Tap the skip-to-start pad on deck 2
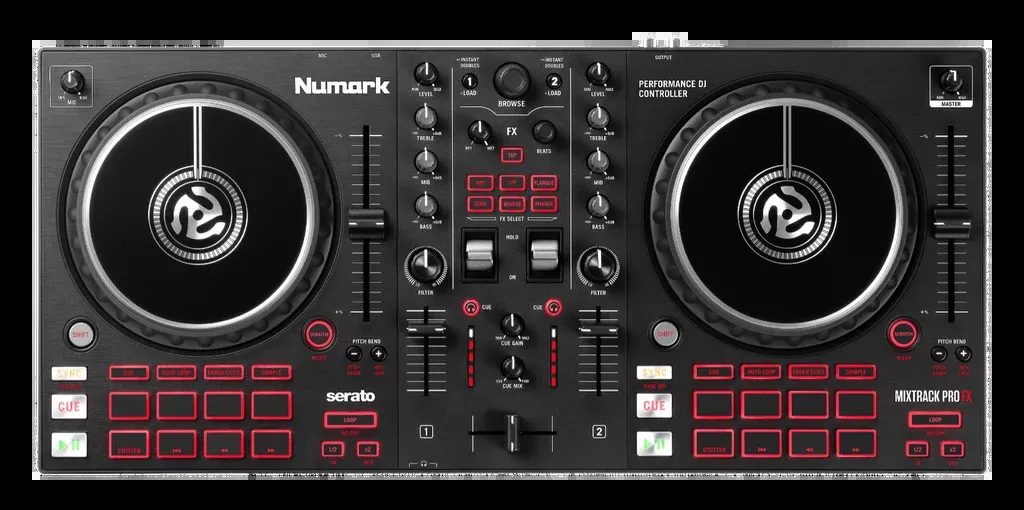Image resolution: width=1024 pixels, height=510 pixels. 761,443
